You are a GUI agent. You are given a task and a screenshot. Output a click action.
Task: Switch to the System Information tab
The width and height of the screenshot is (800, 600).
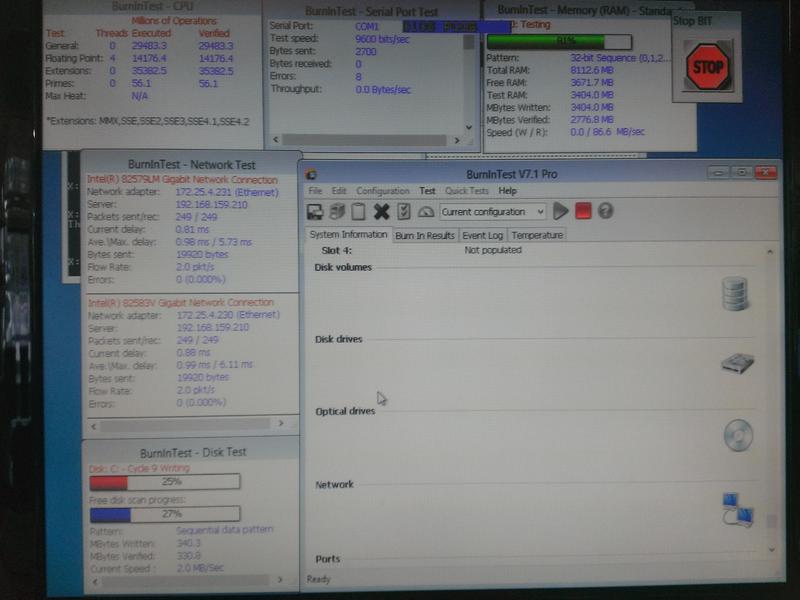(x=348, y=234)
